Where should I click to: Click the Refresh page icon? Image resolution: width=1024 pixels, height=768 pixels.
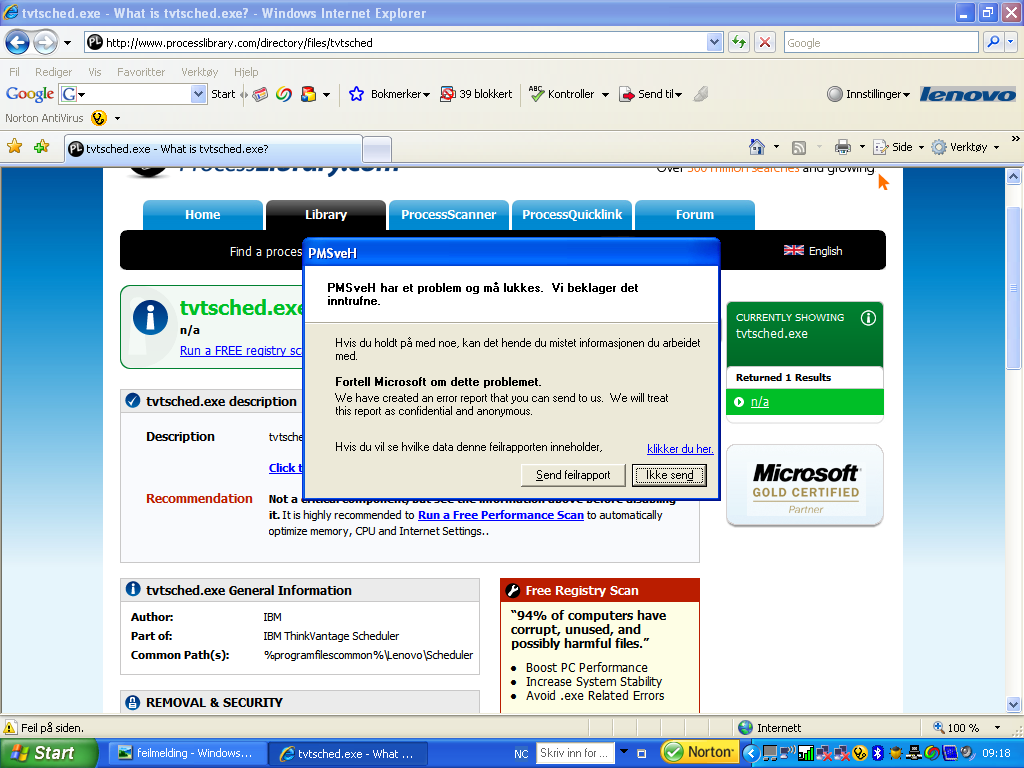click(739, 42)
